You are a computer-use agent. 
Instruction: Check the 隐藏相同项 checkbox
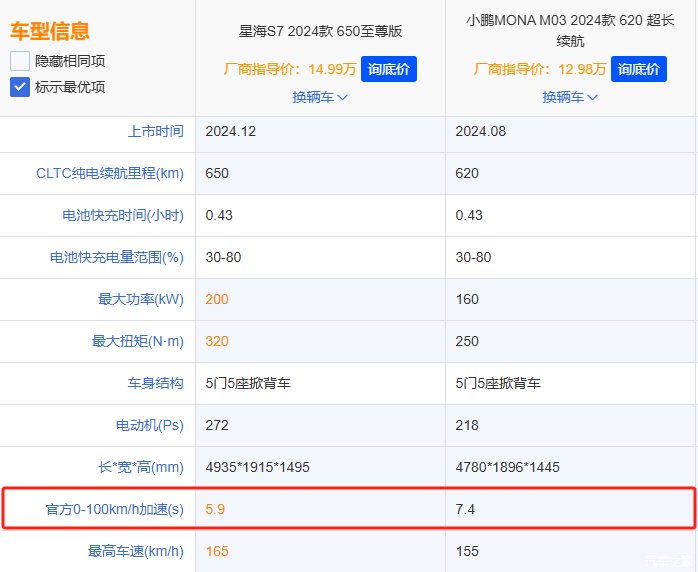(x=20, y=61)
